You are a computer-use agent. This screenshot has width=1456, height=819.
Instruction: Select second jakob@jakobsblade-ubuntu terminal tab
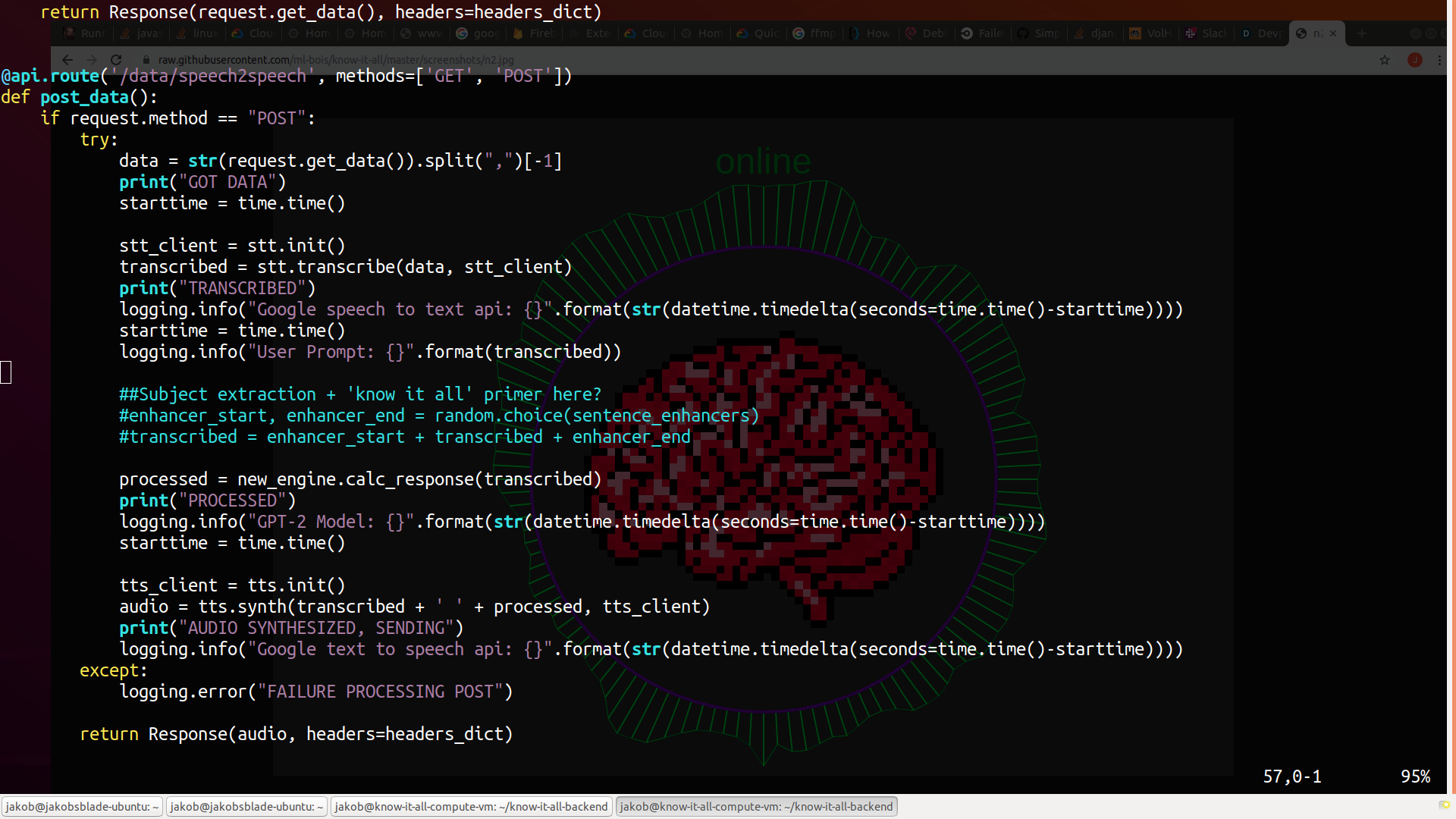pyautogui.click(x=246, y=806)
